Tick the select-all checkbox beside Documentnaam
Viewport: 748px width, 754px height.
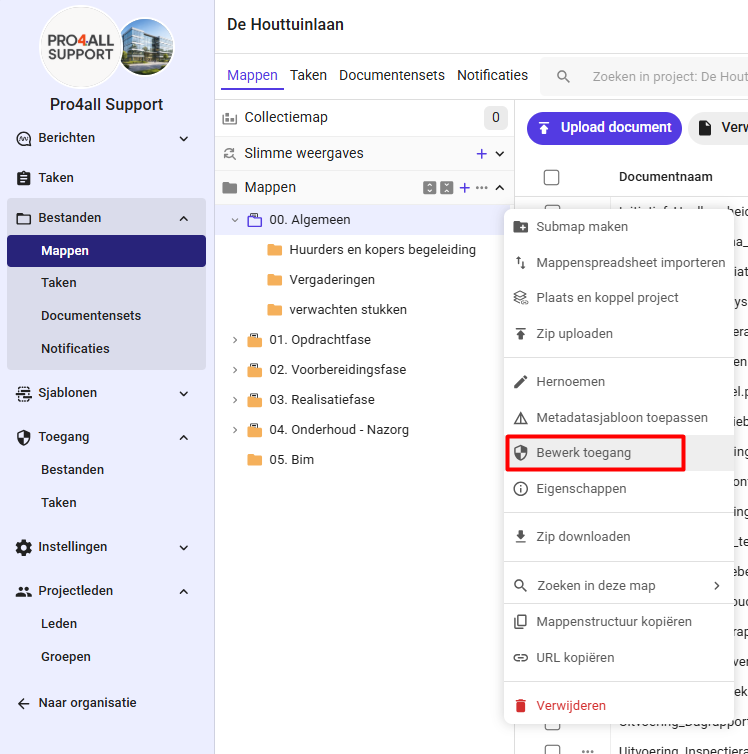551,177
